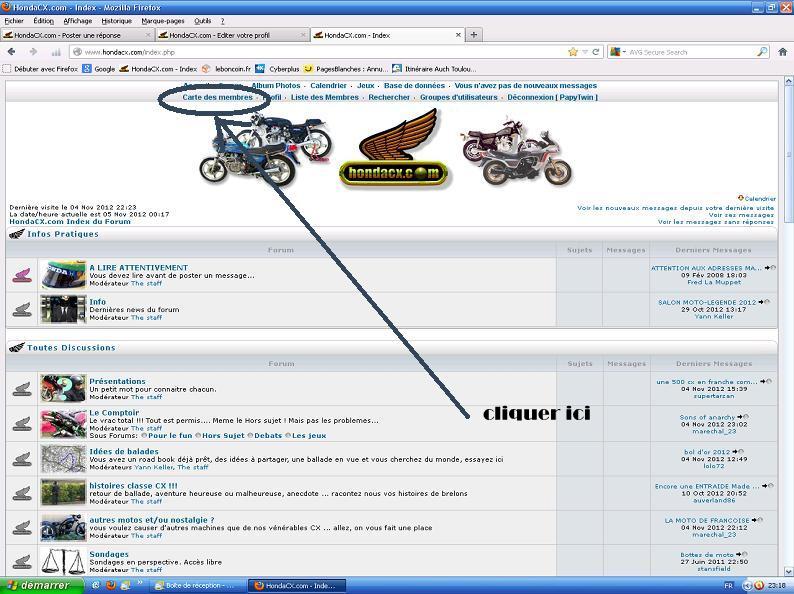Open the Rechercher link
The height and width of the screenshot is (594, 794).
(x=389, y=97)
